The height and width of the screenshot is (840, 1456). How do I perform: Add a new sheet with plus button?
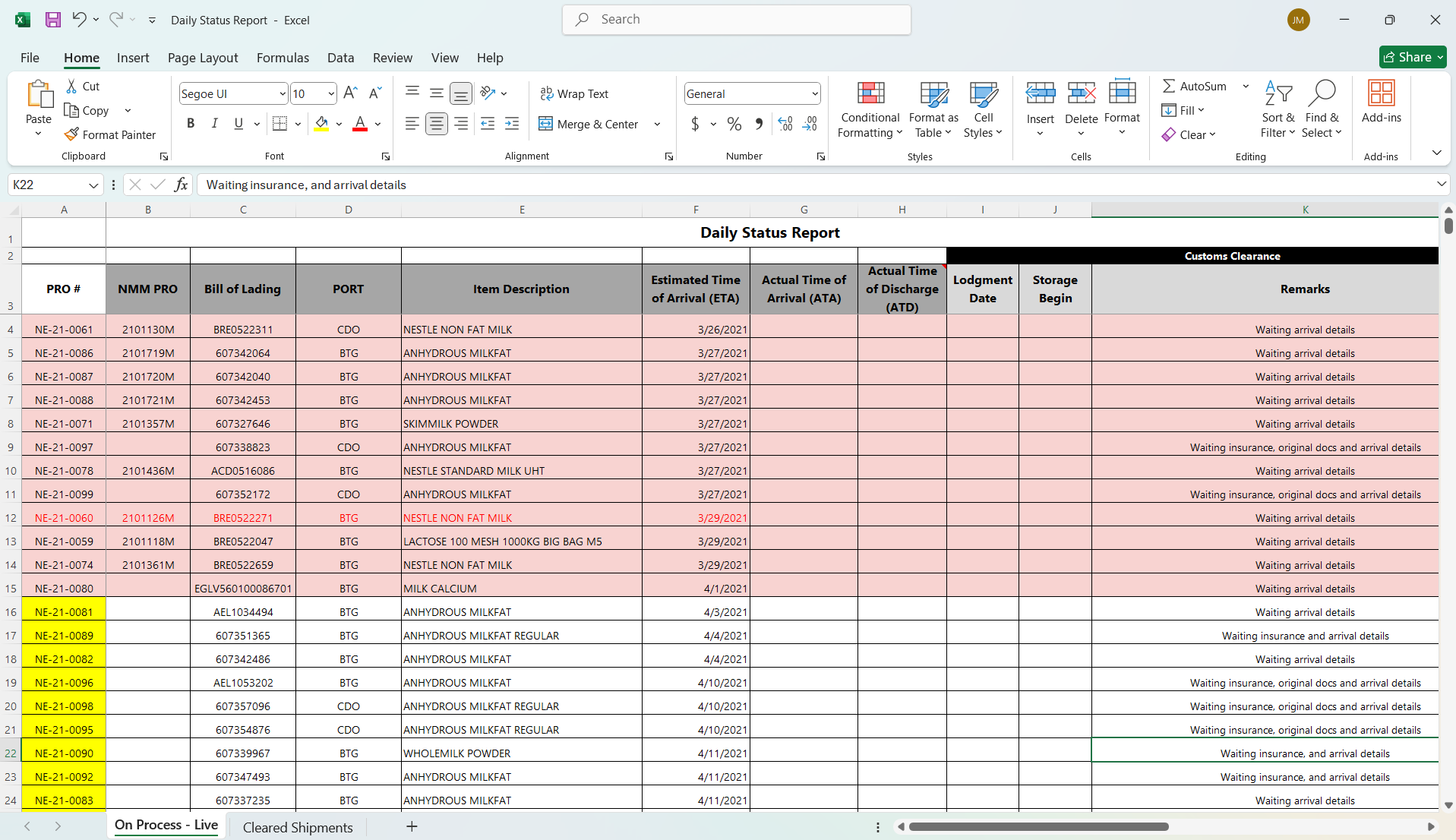coord(412,826)
